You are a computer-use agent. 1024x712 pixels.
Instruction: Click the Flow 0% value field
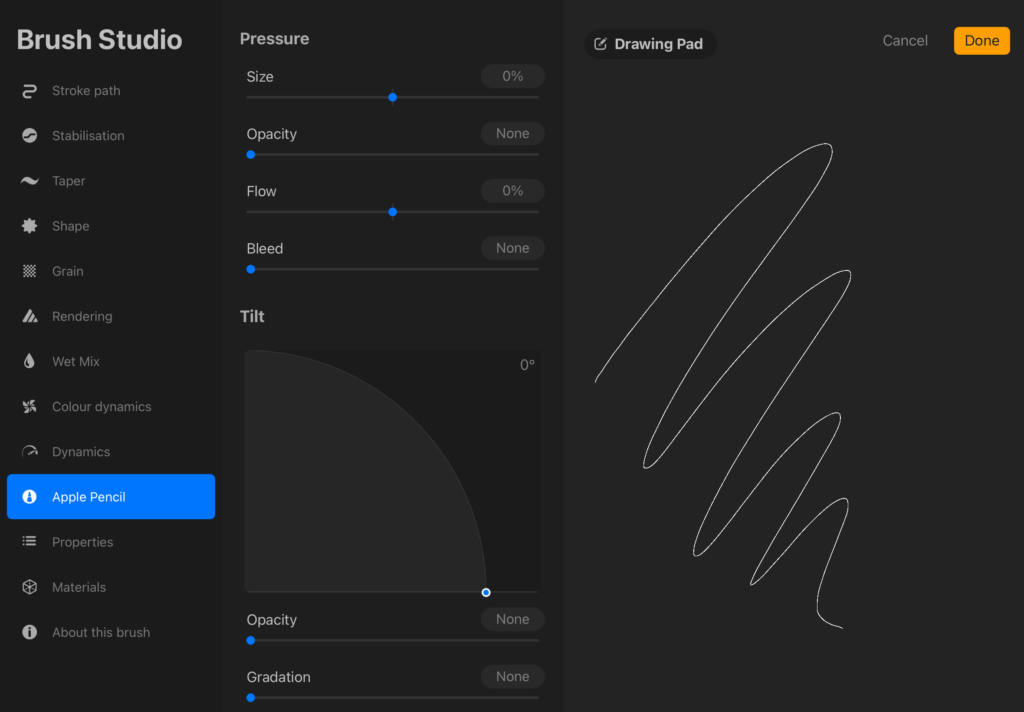[513, 191]
